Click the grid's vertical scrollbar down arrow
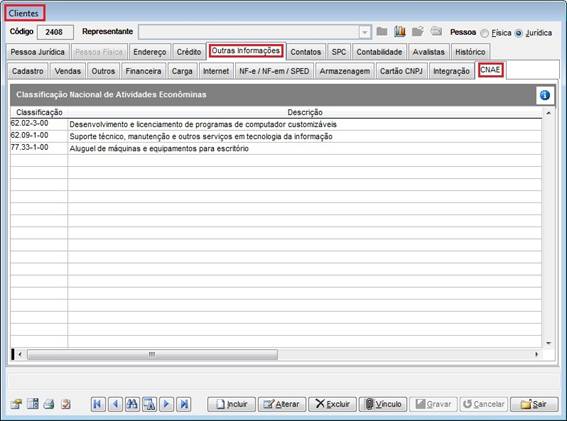567x421 pixels. click(x=548, y=343)
